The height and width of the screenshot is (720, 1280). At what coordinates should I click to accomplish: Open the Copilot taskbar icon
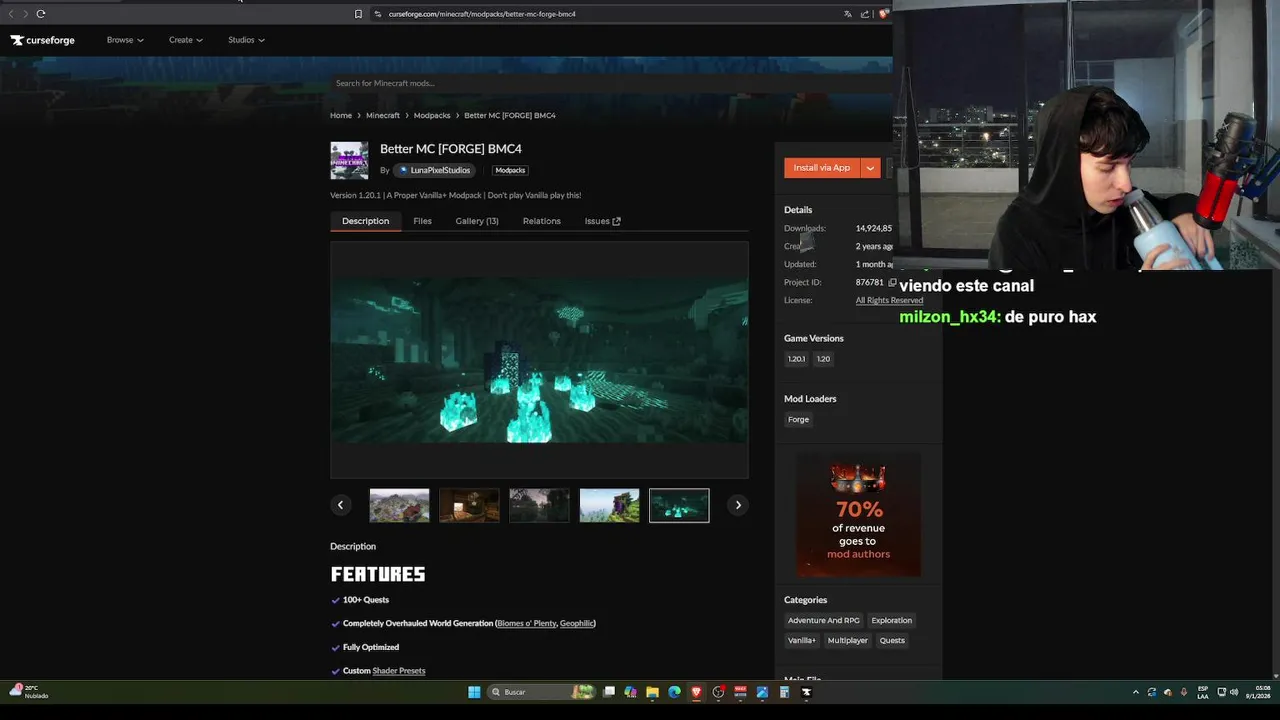[630, 692]
